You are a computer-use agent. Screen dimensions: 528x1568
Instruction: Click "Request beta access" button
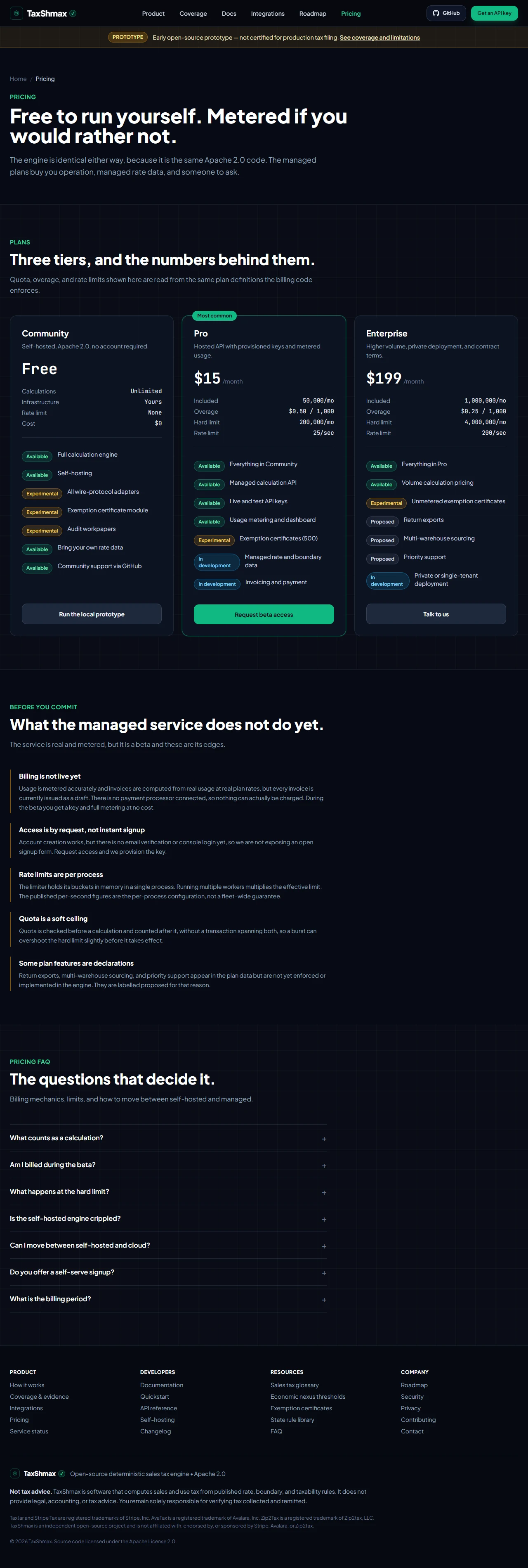click(x=264, y=614)
